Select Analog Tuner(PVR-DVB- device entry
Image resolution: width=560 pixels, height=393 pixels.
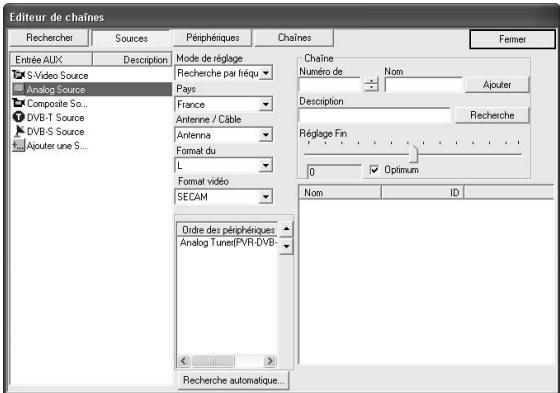point(228,243)
